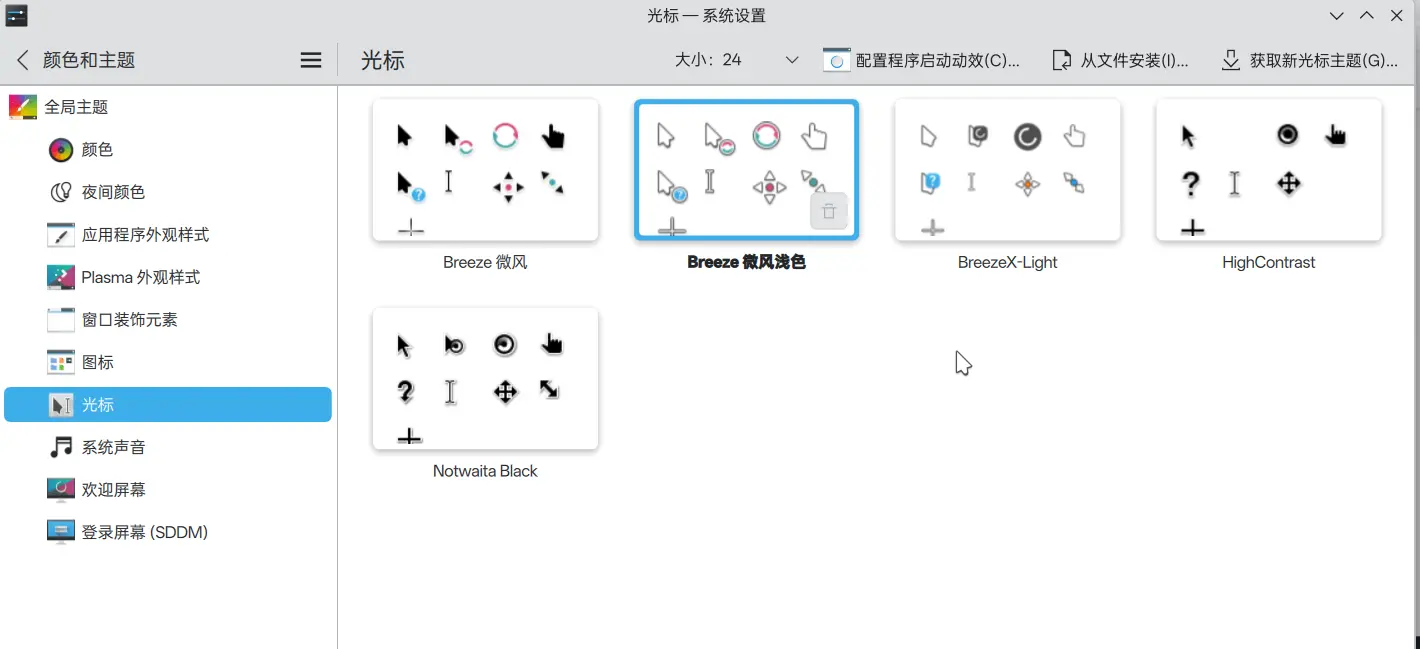Click the Notwaita Black theme name label
This screenshot has width=1420, height=649.
485,471
